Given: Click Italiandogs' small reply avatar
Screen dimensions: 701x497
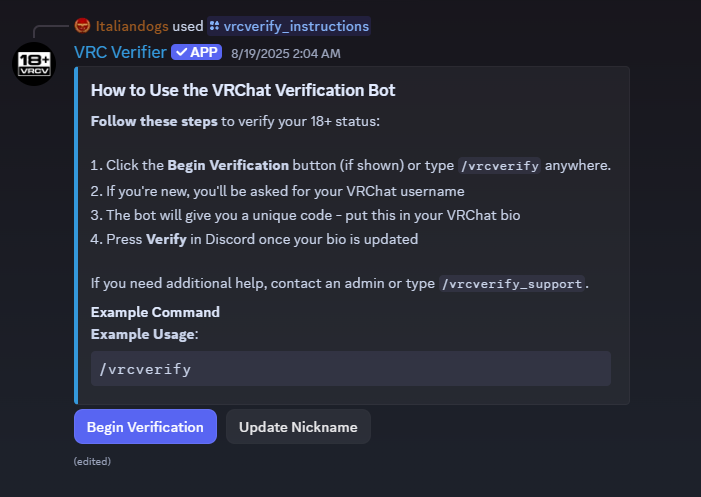Looking at the screenshot, I should [x=83, y=26].
